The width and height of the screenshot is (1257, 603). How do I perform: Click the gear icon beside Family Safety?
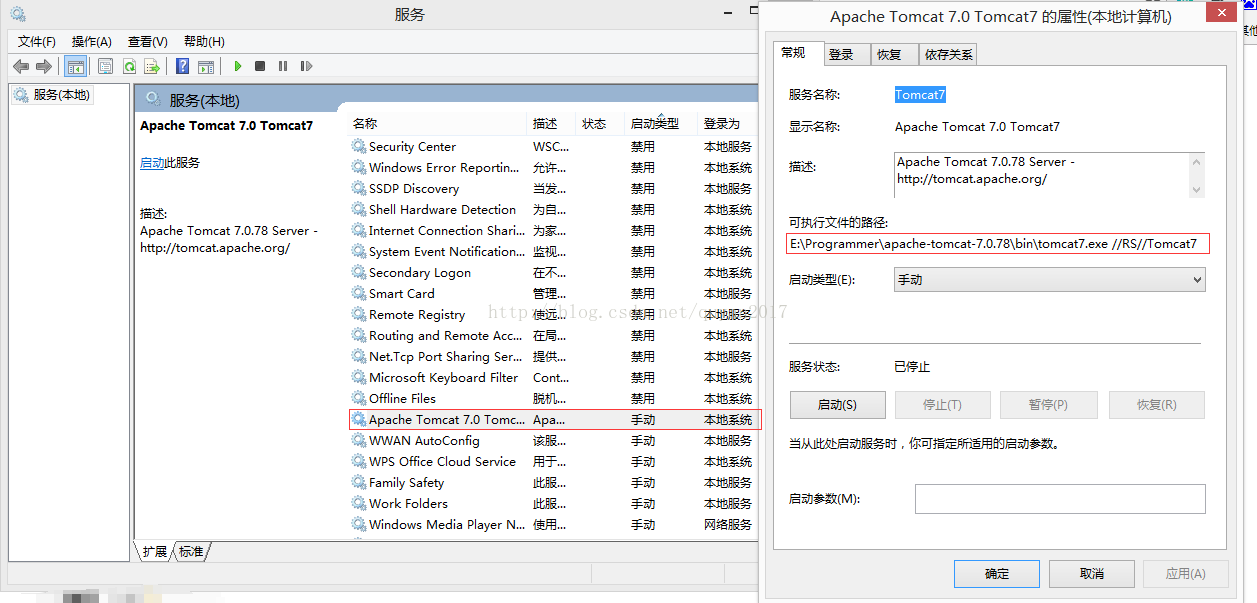coord(359,482)
